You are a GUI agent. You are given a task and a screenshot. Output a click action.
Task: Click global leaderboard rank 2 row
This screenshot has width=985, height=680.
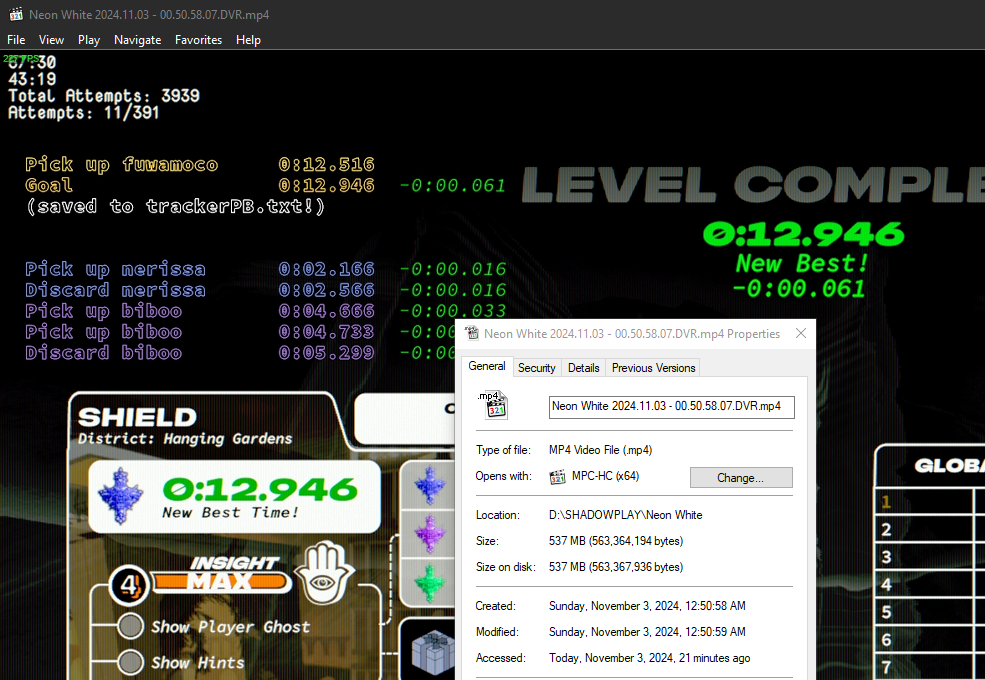(x=930, y=529)
